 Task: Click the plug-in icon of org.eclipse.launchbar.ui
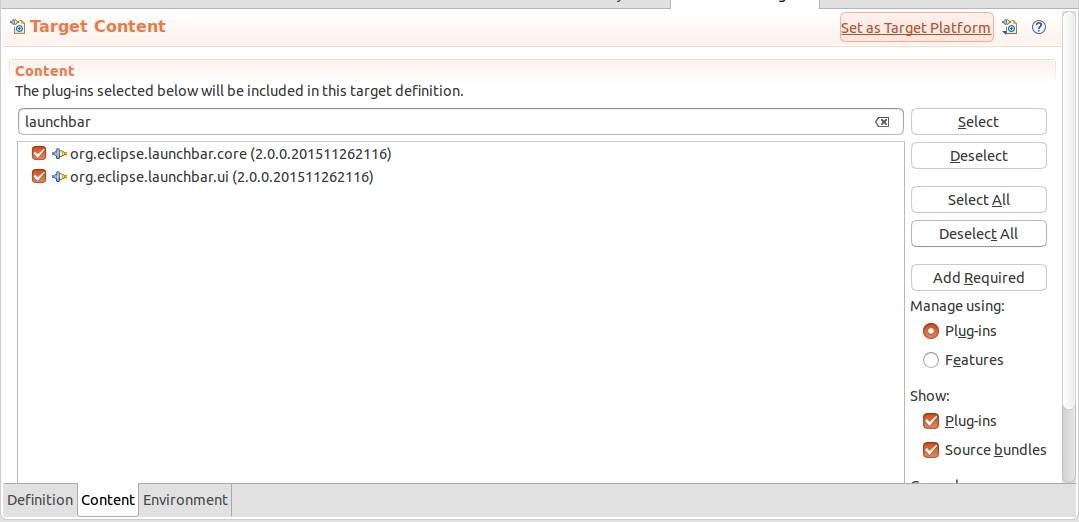point(59,177)
